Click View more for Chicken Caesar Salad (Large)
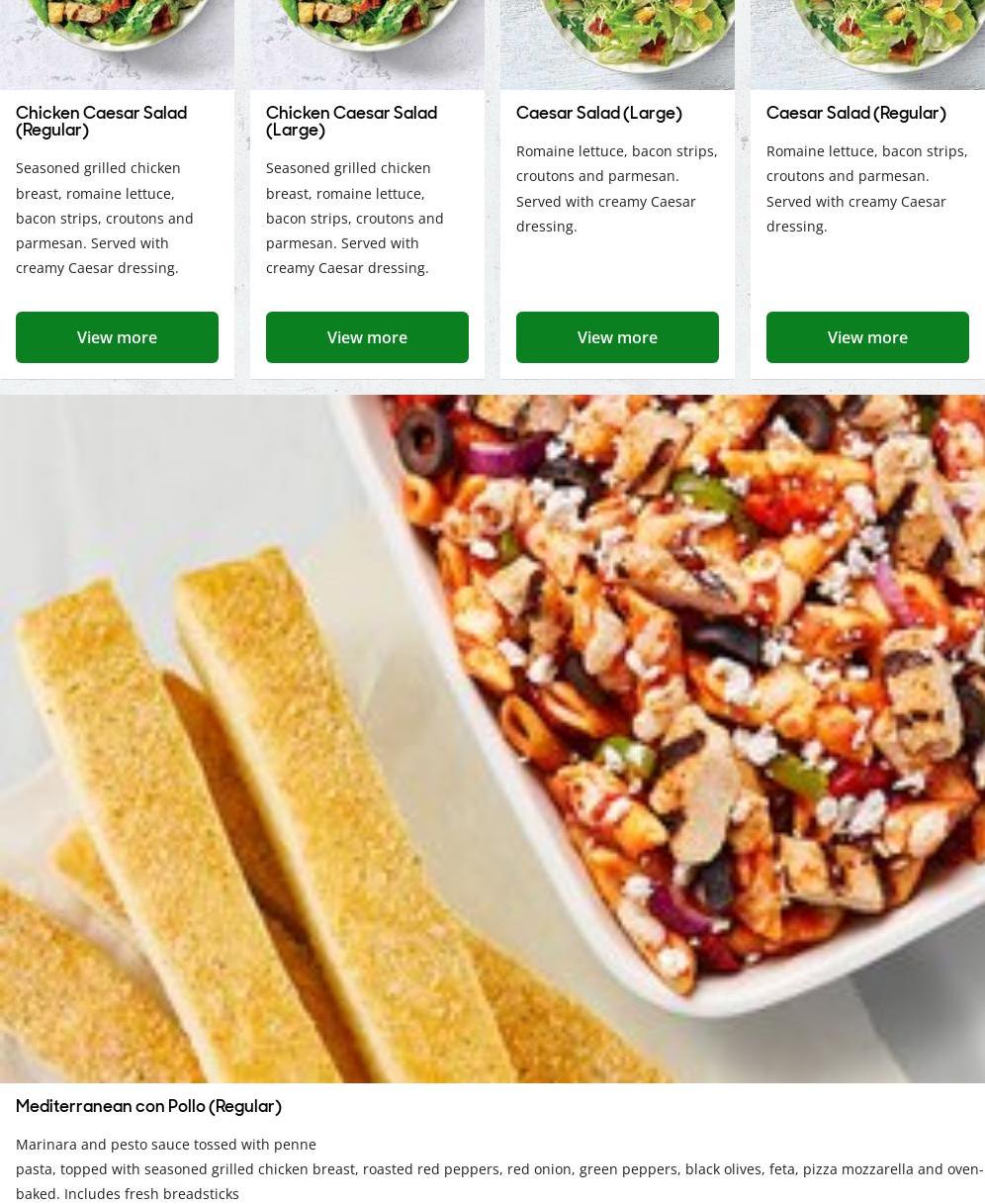This screenshot has width=985, height=1204. coord(367,337)
